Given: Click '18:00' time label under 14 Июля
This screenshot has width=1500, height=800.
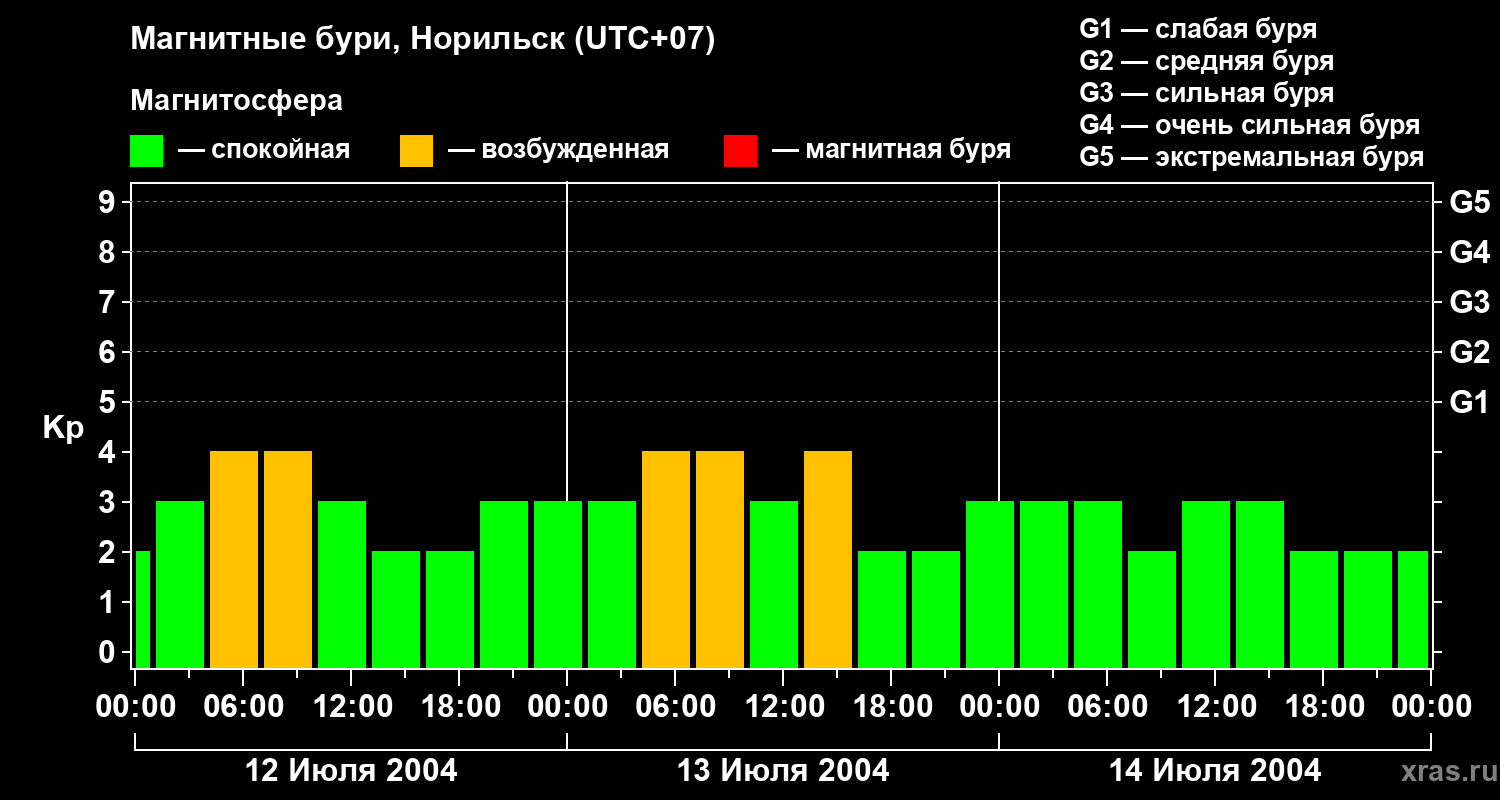Looking at the screenshot, I should click(1323, 707).
